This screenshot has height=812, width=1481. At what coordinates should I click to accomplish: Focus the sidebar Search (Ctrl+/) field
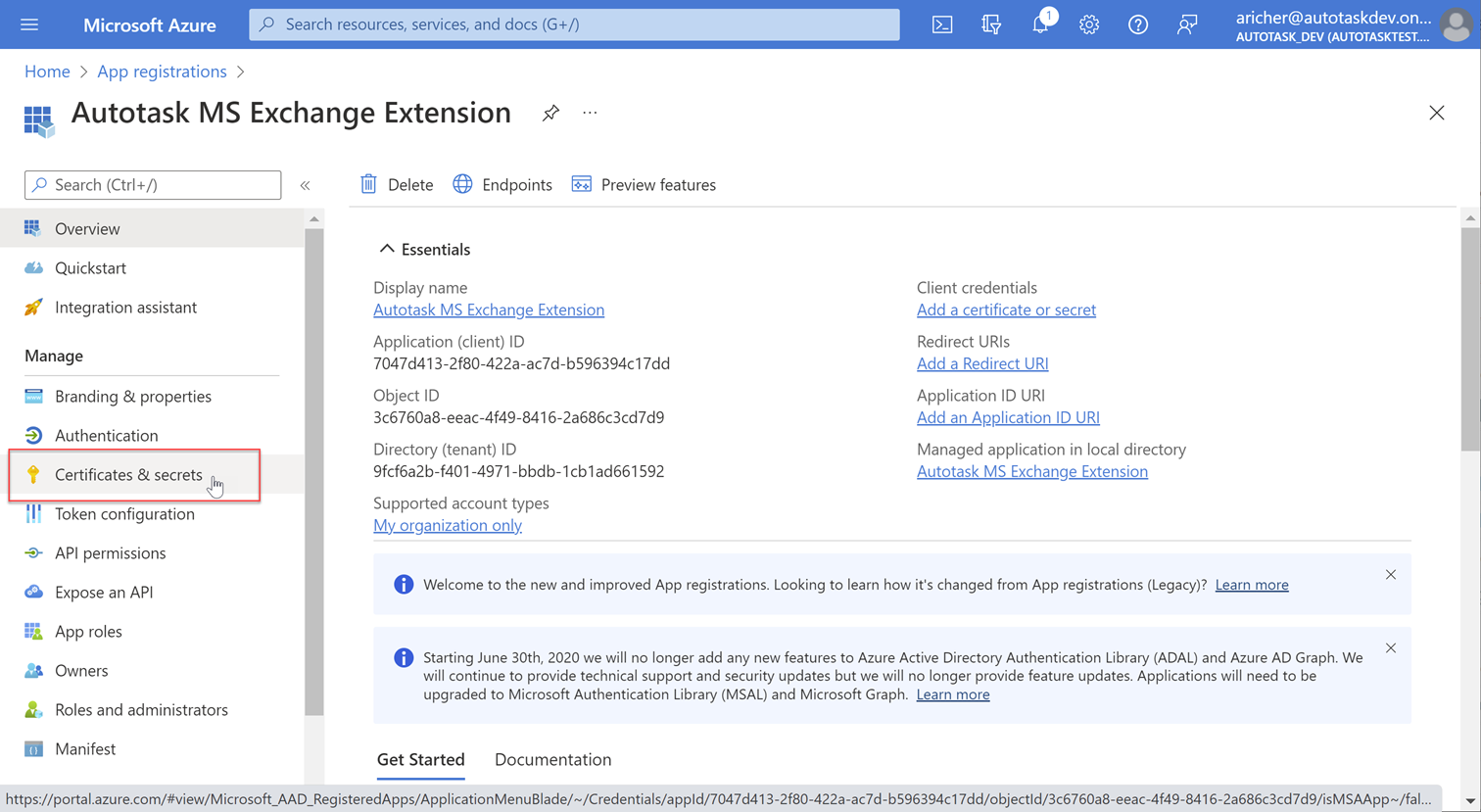pyautogui.click(x=153, y=185)
